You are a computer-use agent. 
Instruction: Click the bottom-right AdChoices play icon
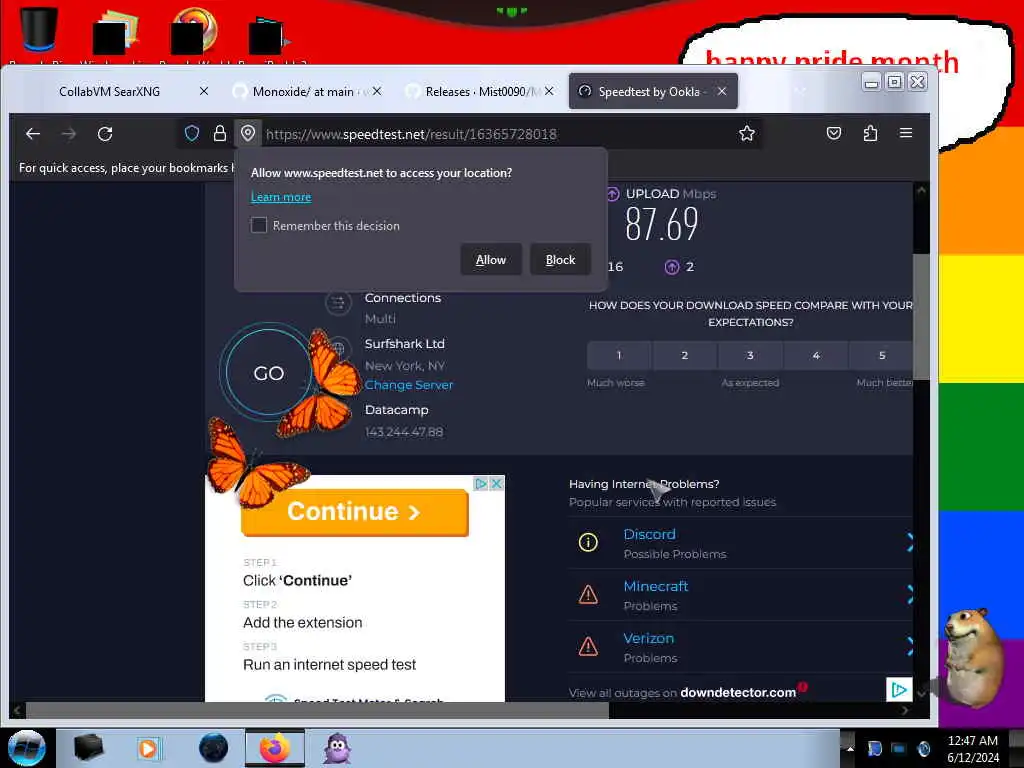point(899,690)
